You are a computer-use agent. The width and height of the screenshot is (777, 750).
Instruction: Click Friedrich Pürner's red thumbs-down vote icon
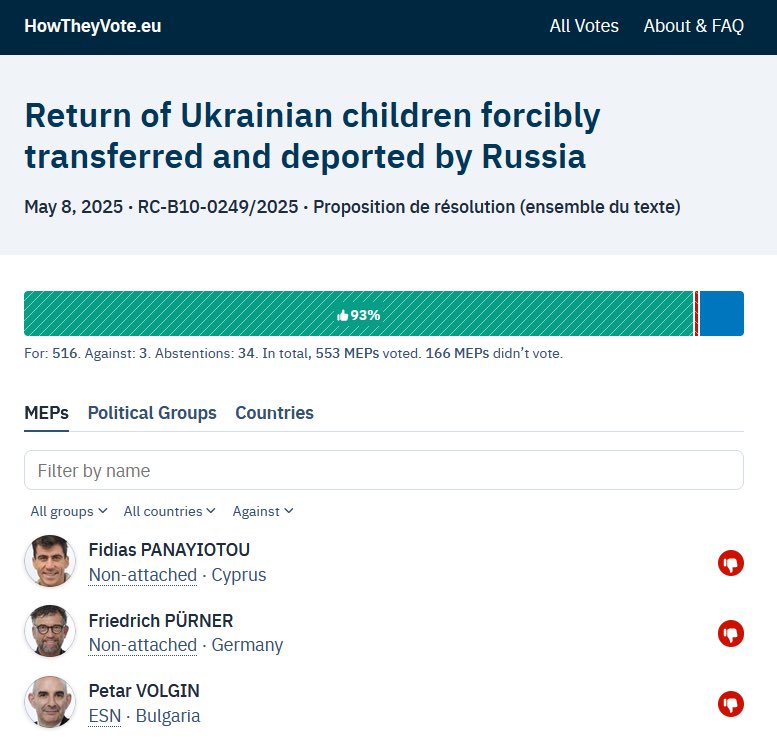[731, 633]
